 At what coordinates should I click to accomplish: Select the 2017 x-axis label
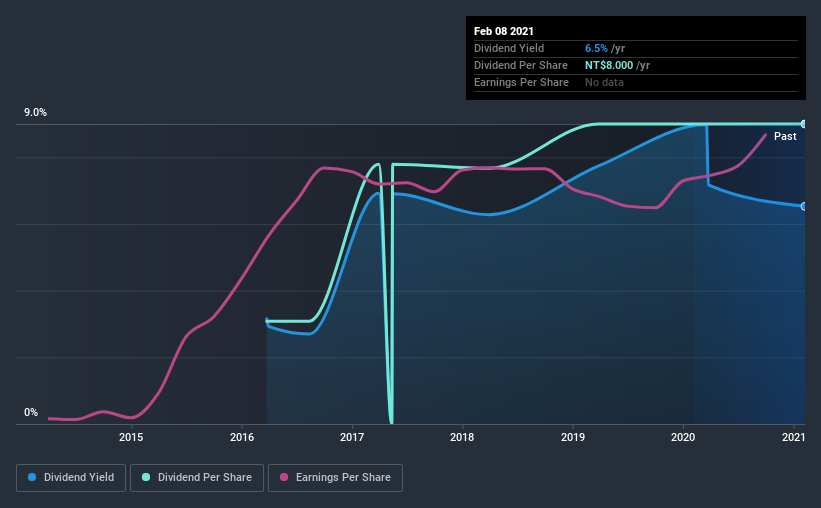point(352,437)
